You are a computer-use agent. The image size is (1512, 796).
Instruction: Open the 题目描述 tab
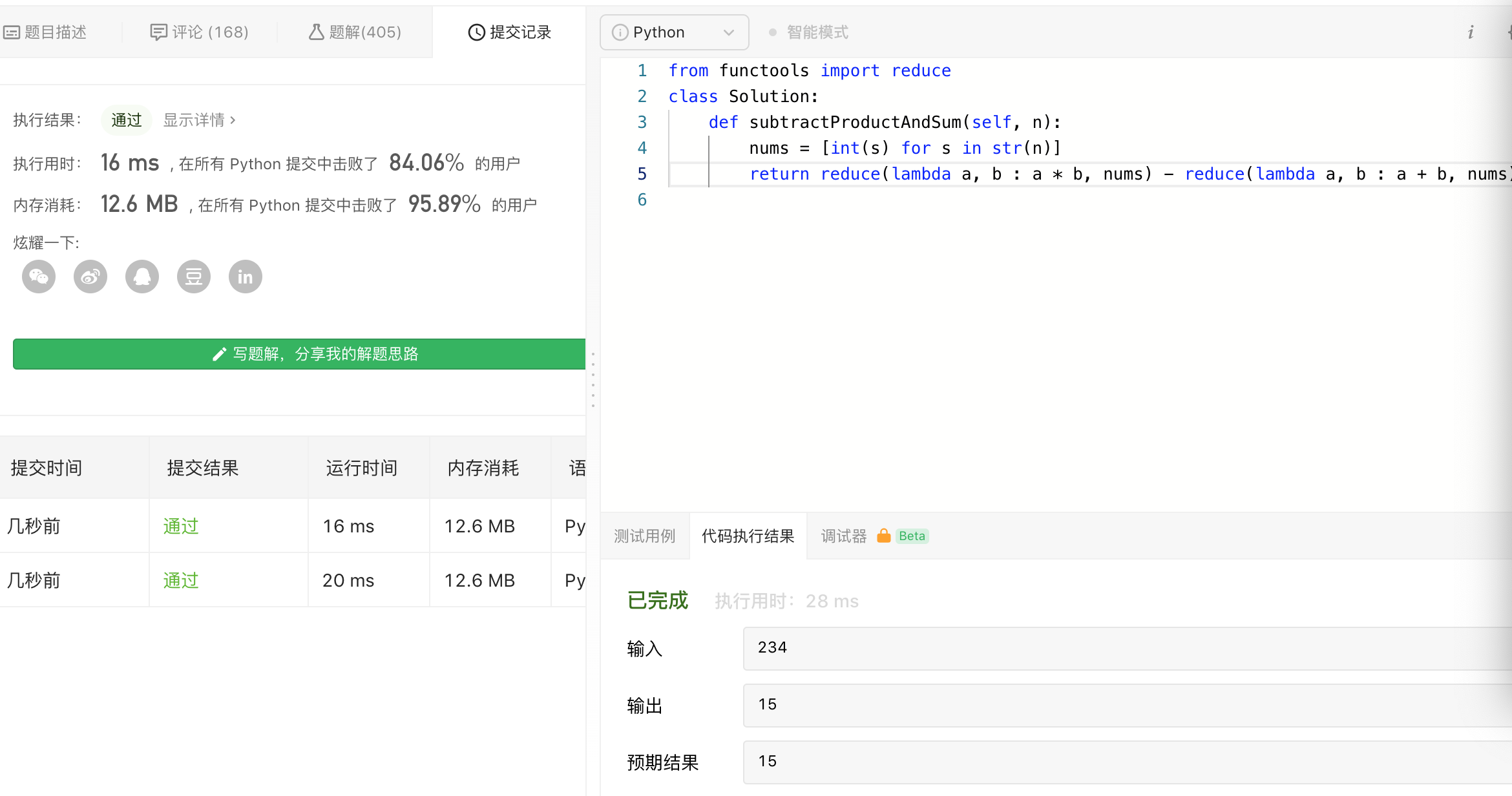coord(45,32)
